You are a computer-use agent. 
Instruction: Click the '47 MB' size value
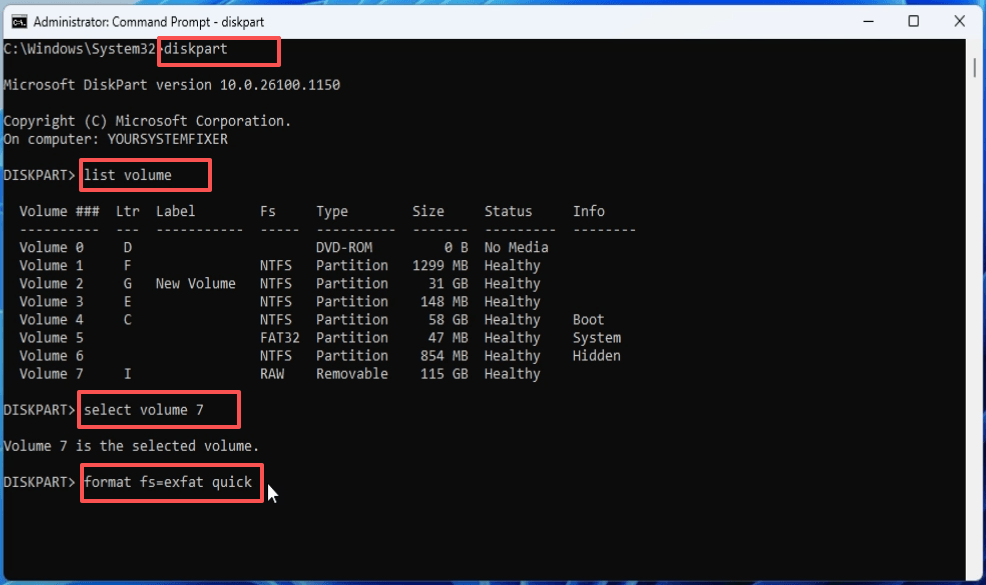(x=448, y=338)
